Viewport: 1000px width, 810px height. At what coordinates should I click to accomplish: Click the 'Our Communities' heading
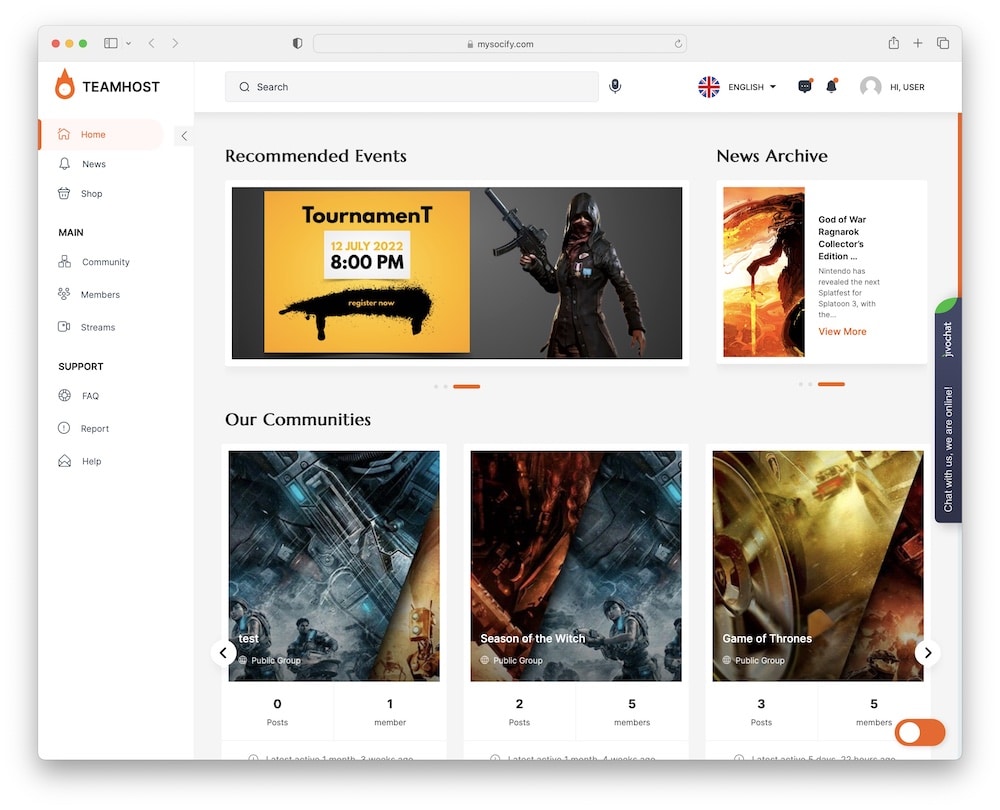(x=298, y=419)
